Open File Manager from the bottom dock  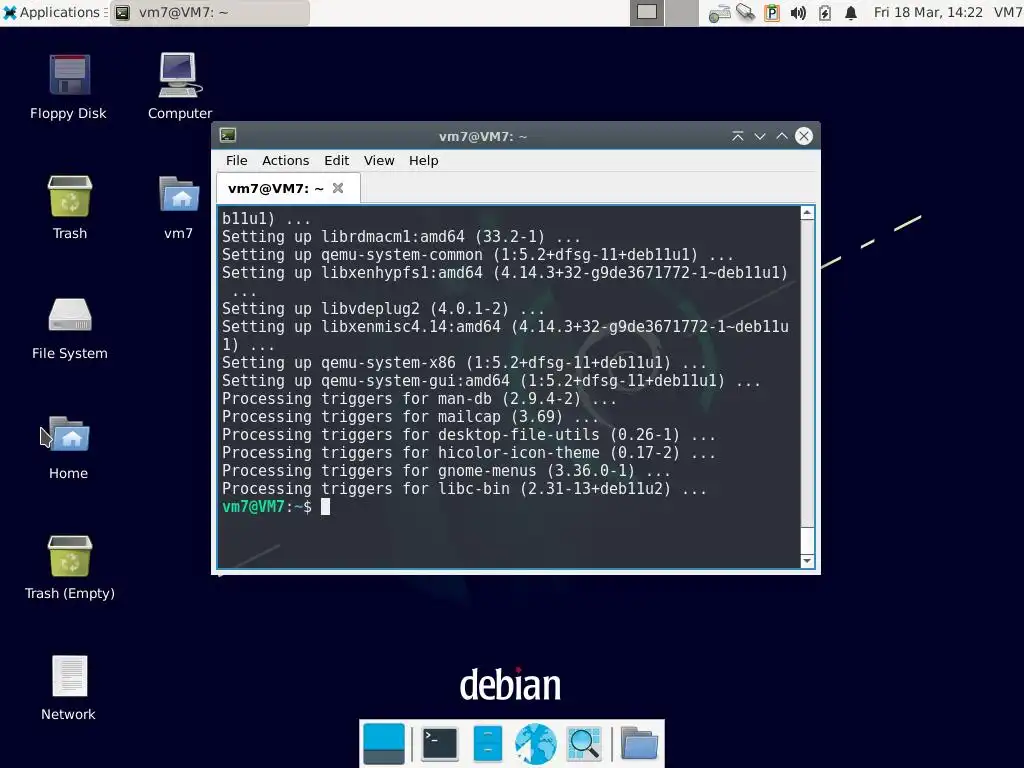click(487, 744)
